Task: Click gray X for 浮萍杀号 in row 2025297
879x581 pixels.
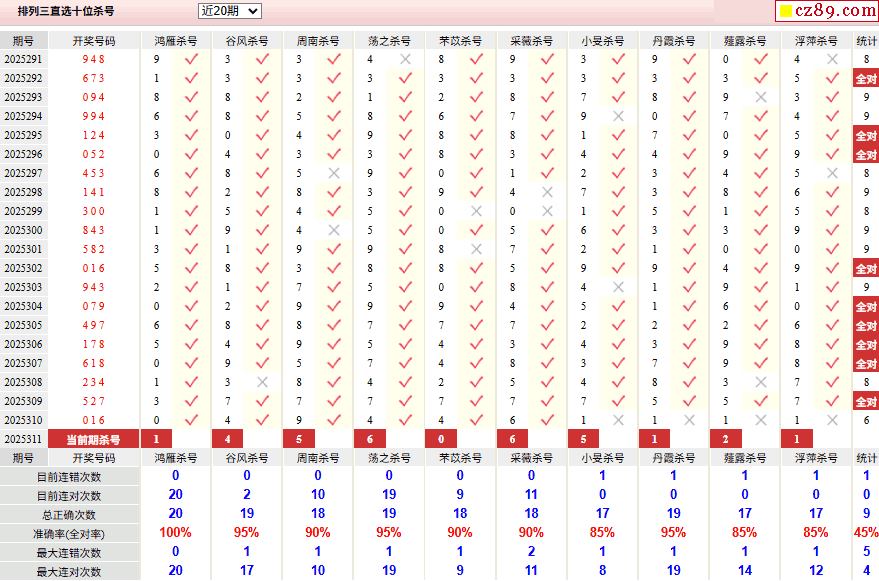Action: (832, 173)
